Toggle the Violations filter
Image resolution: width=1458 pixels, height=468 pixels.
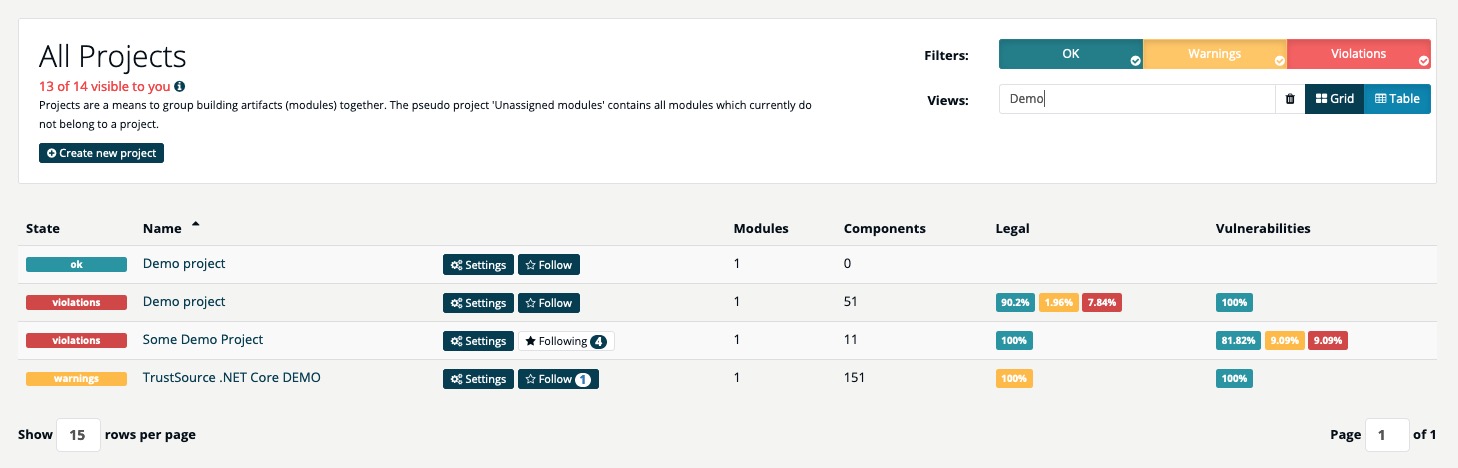(x=1359, y=54)
